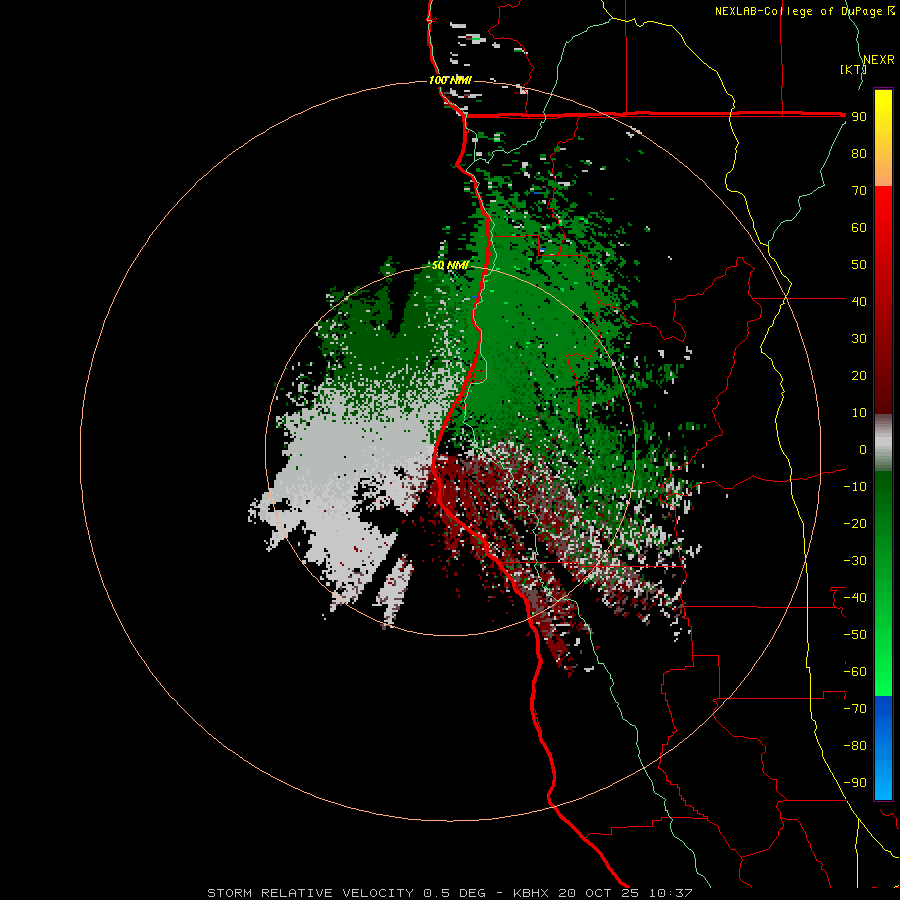
Task: Select the 80 value on the velocity scale
Action: click(x=859, y=154)
